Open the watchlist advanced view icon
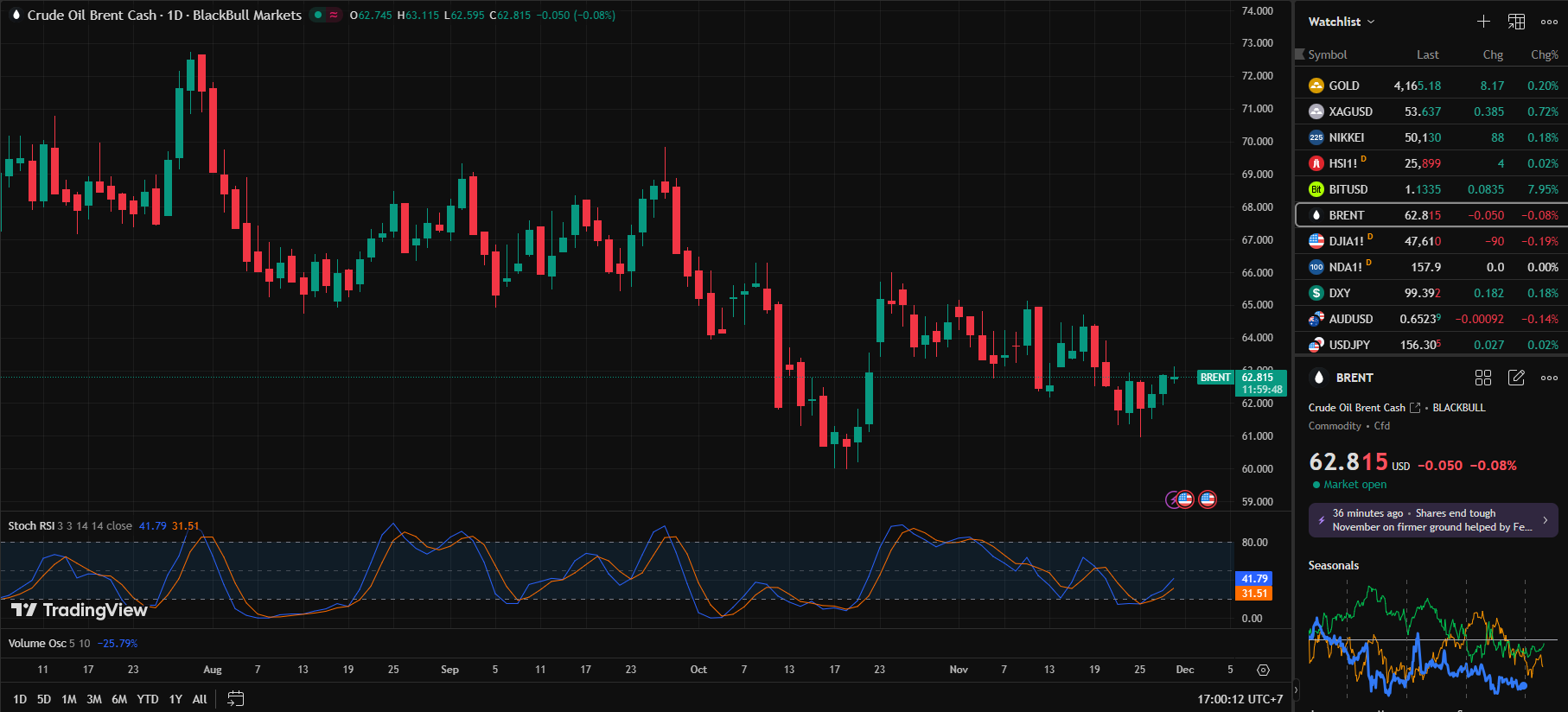 [x=1516, y=22]
